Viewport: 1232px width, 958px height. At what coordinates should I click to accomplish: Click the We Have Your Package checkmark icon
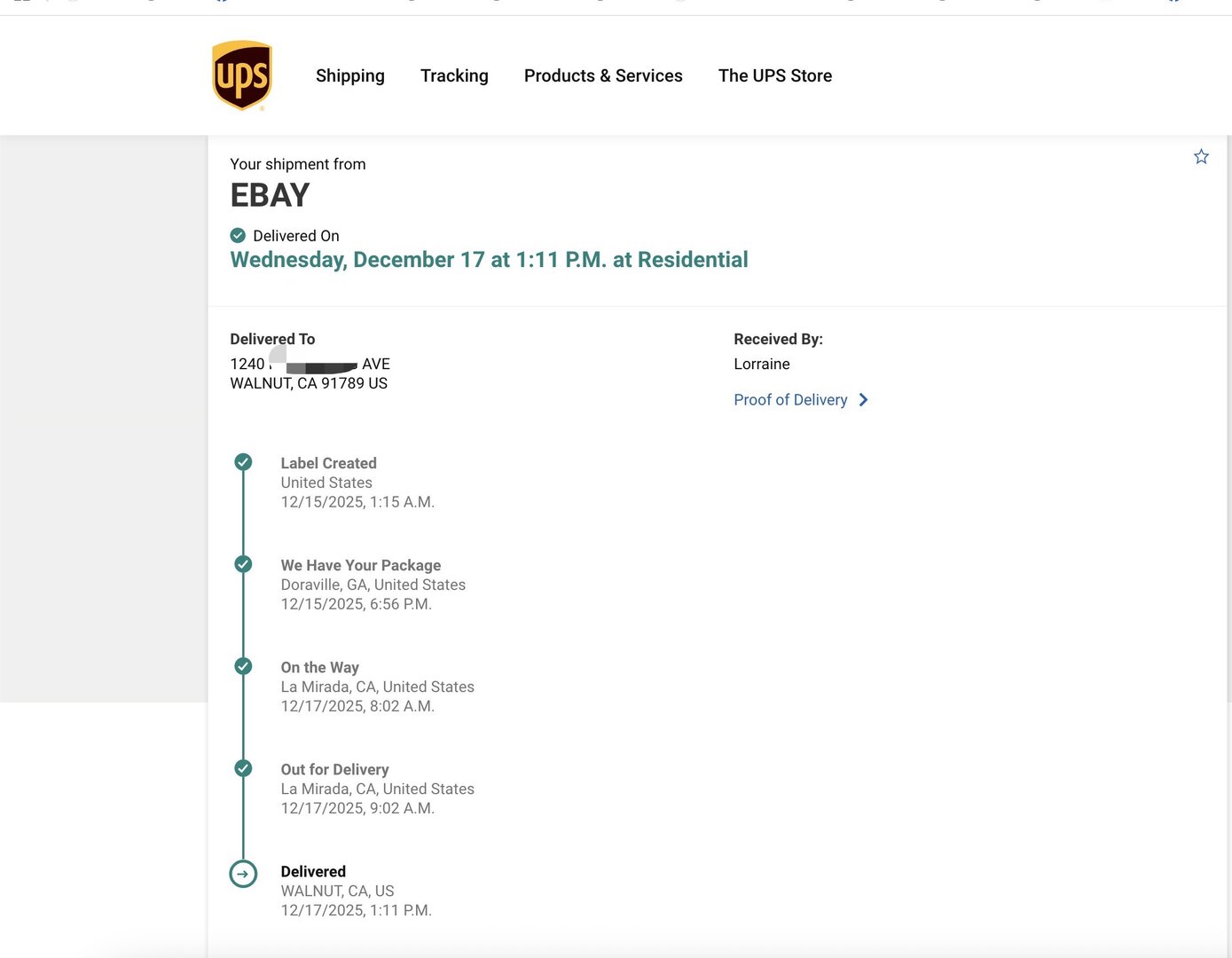[x=243, y=564]
